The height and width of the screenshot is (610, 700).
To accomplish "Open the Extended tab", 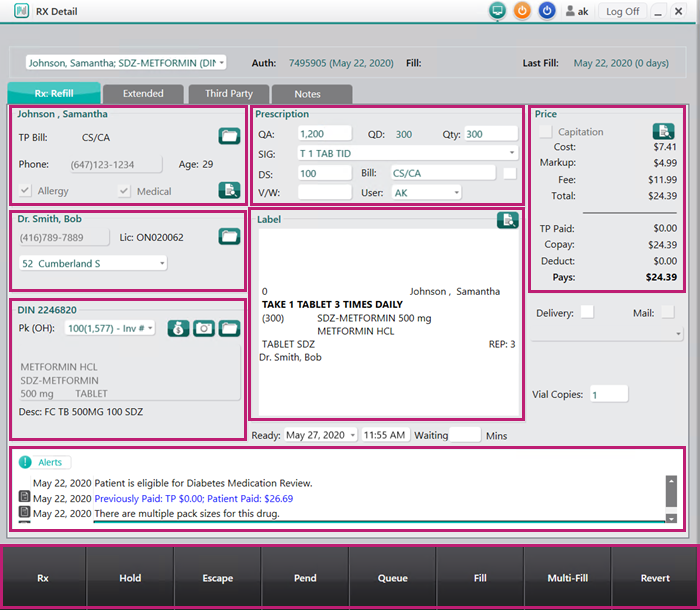I will tap(143, 94).
